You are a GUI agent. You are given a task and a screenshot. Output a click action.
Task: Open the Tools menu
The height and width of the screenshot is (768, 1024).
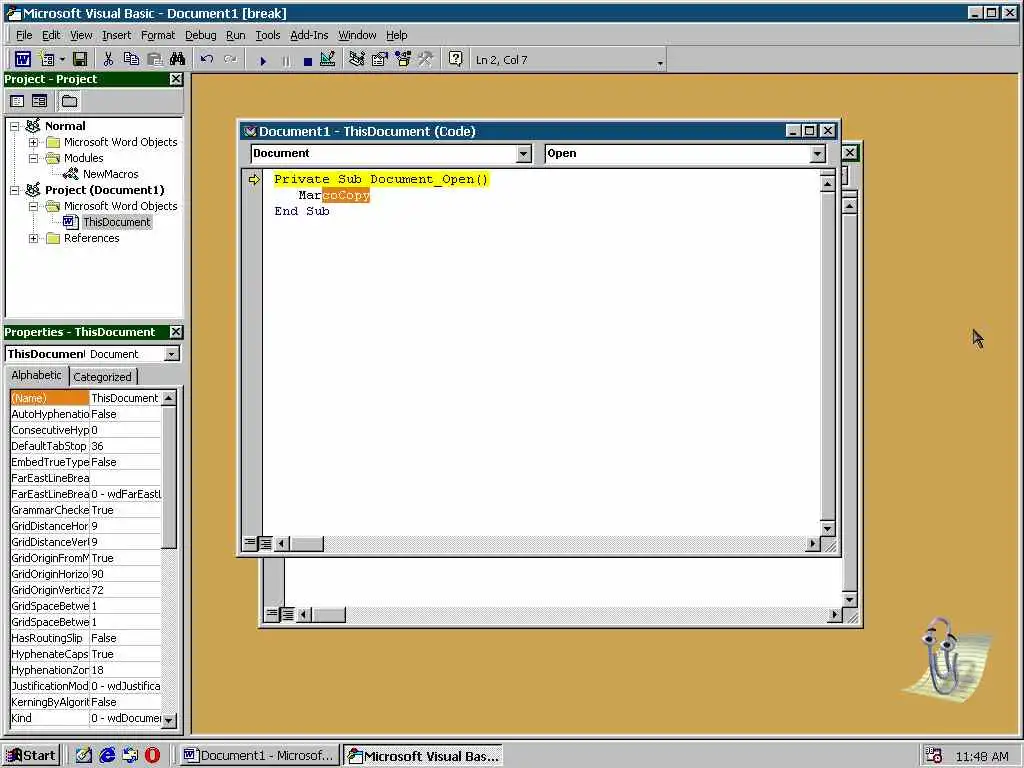pos(268,35)
